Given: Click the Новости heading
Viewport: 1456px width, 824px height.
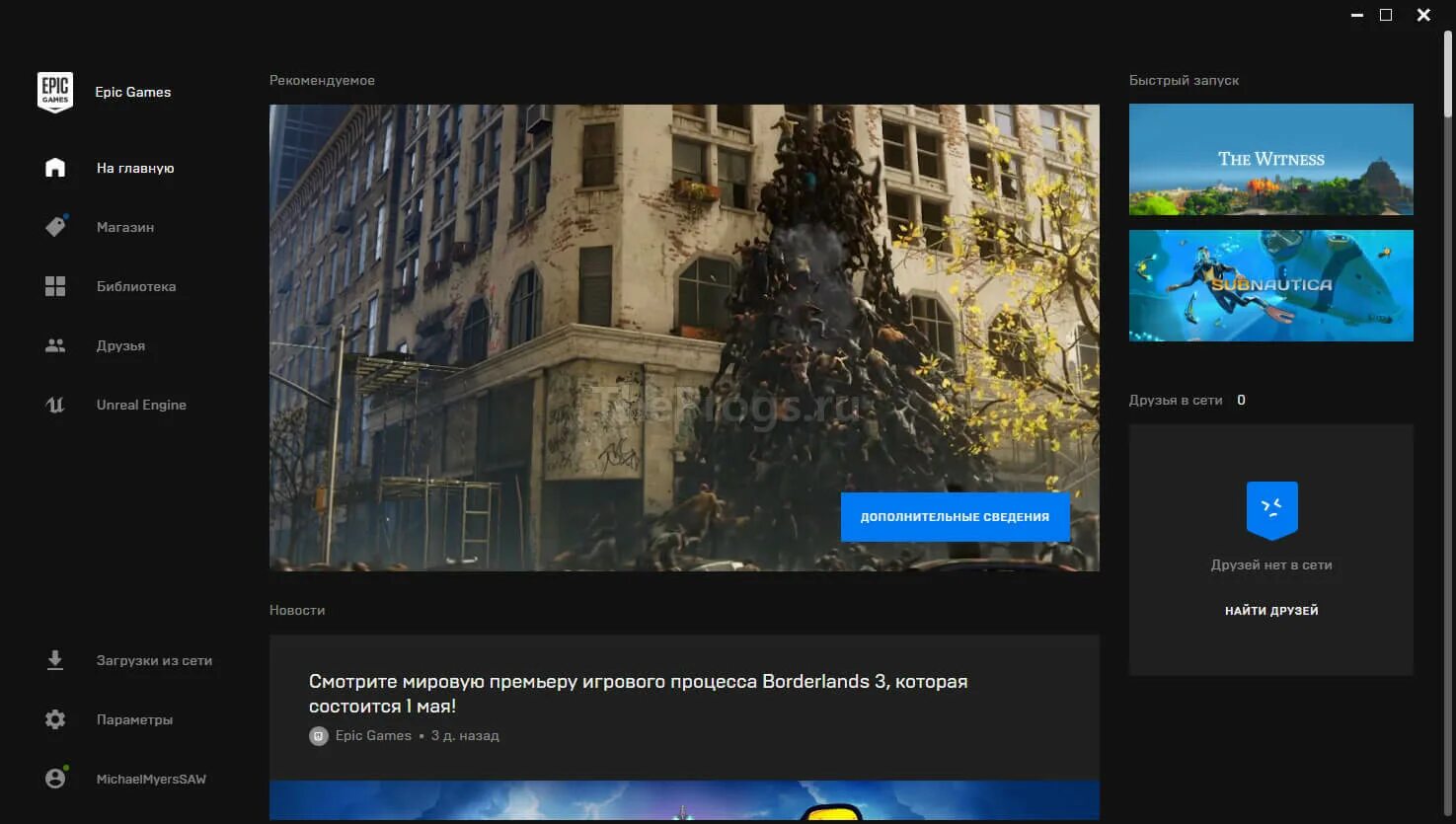Looking at the screenshot, I should pos(297,610).
